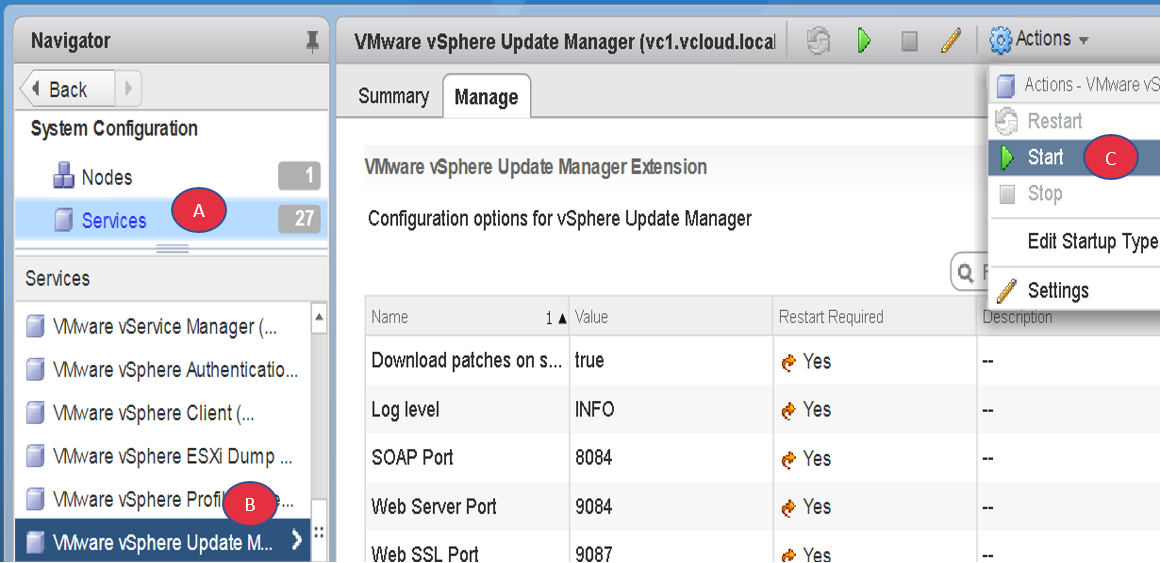Sort by the Description column header

1068,317
